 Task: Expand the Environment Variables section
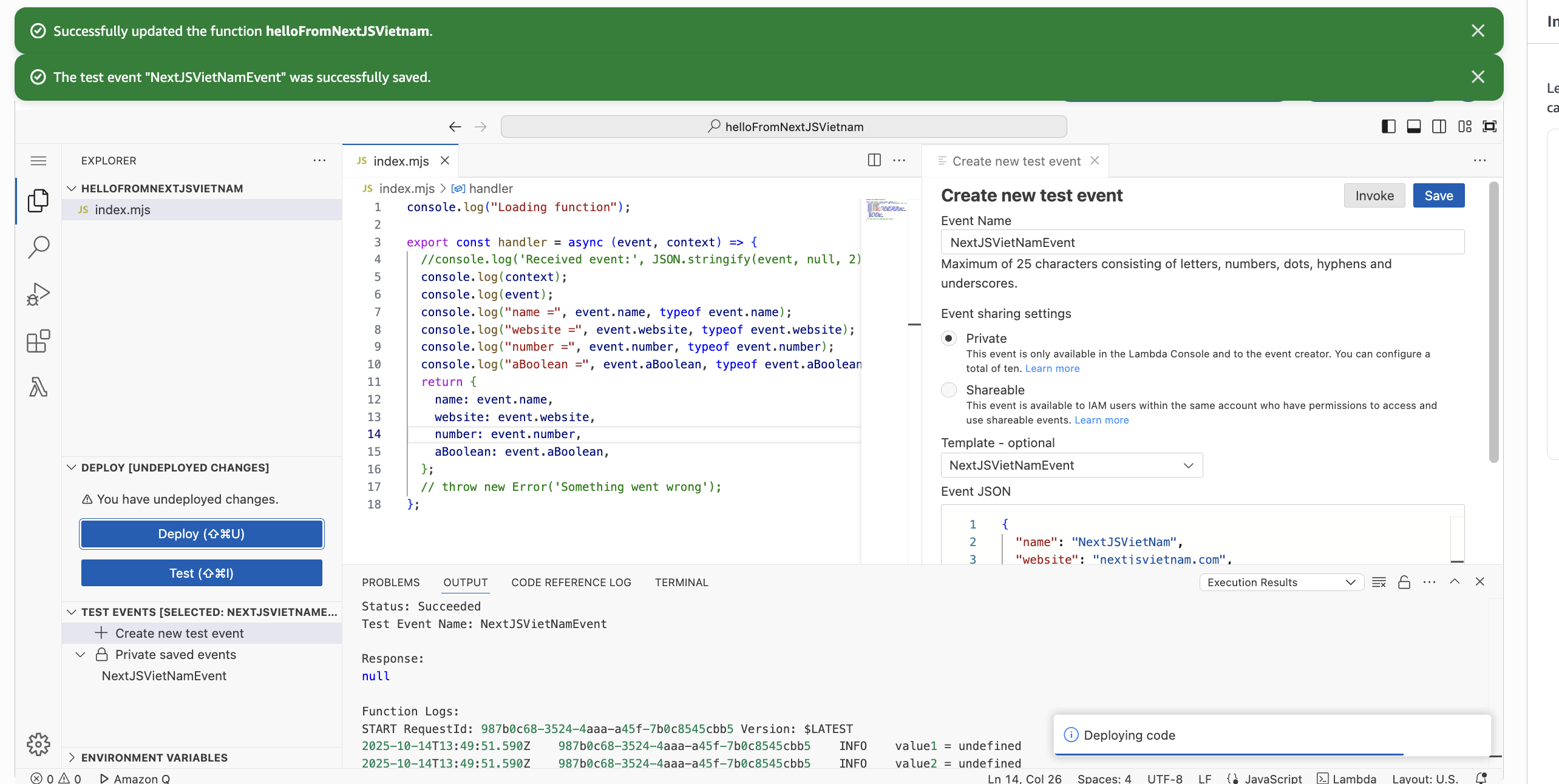154,757
